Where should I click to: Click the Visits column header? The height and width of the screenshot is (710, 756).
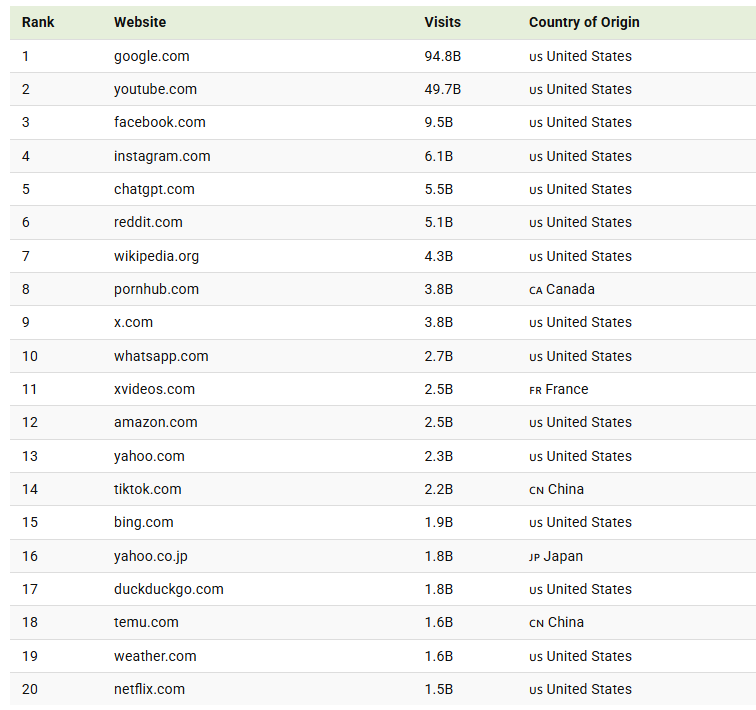pyautogui.click(x=442, y=22)
